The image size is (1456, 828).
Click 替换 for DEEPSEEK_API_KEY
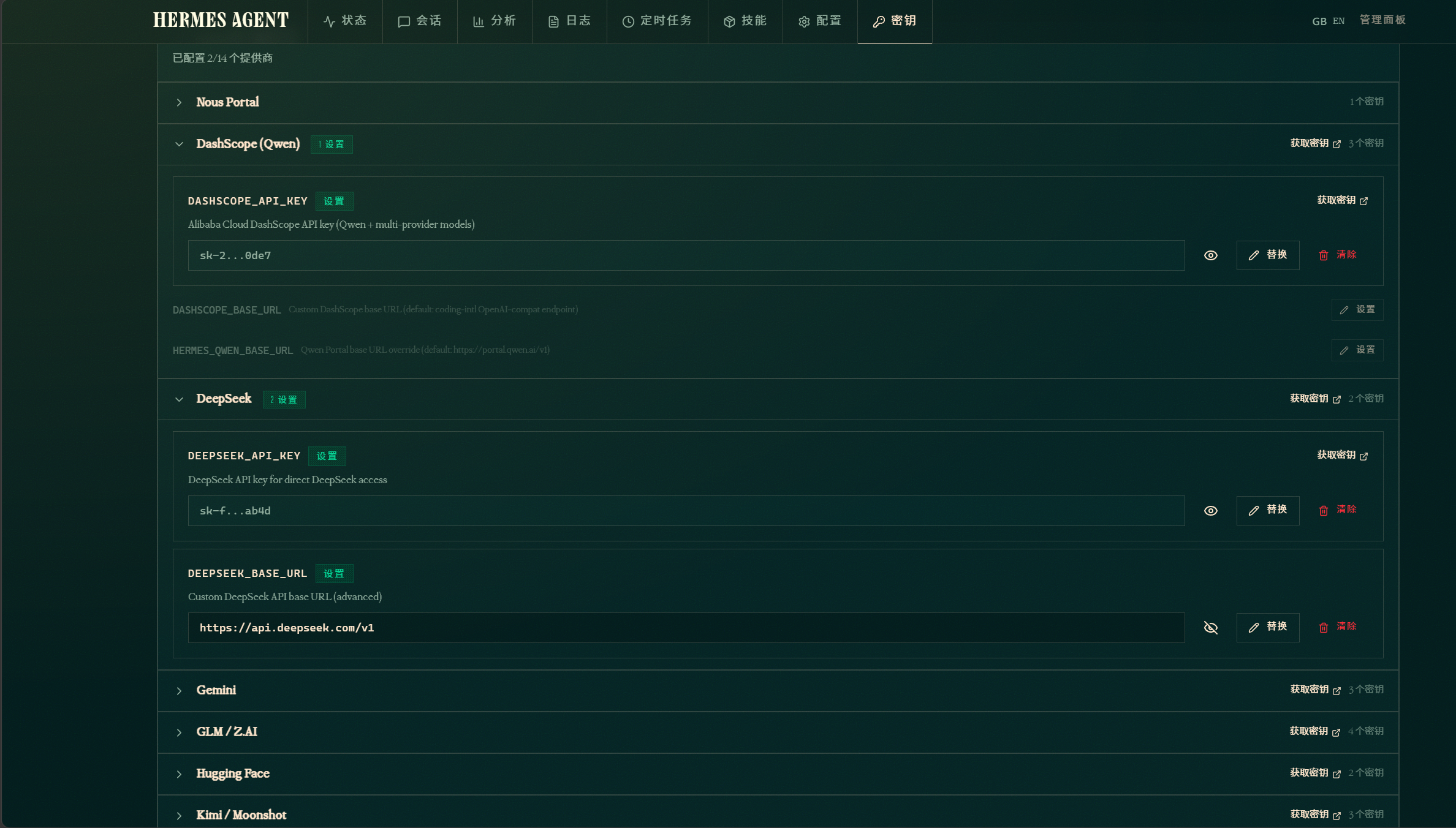[x=1268, y=511]
